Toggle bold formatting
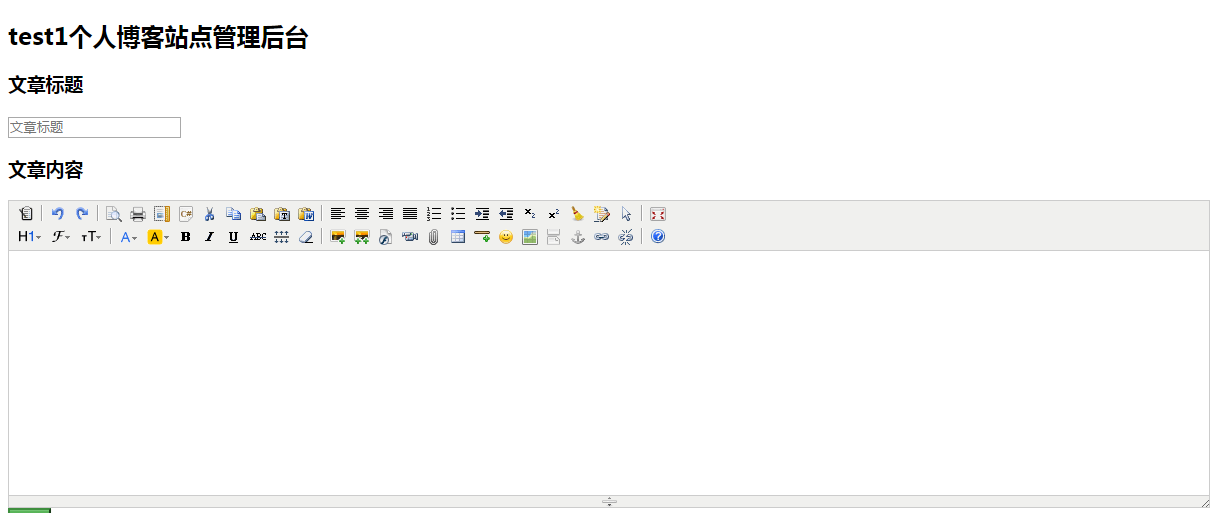 [x=186, y=237]
